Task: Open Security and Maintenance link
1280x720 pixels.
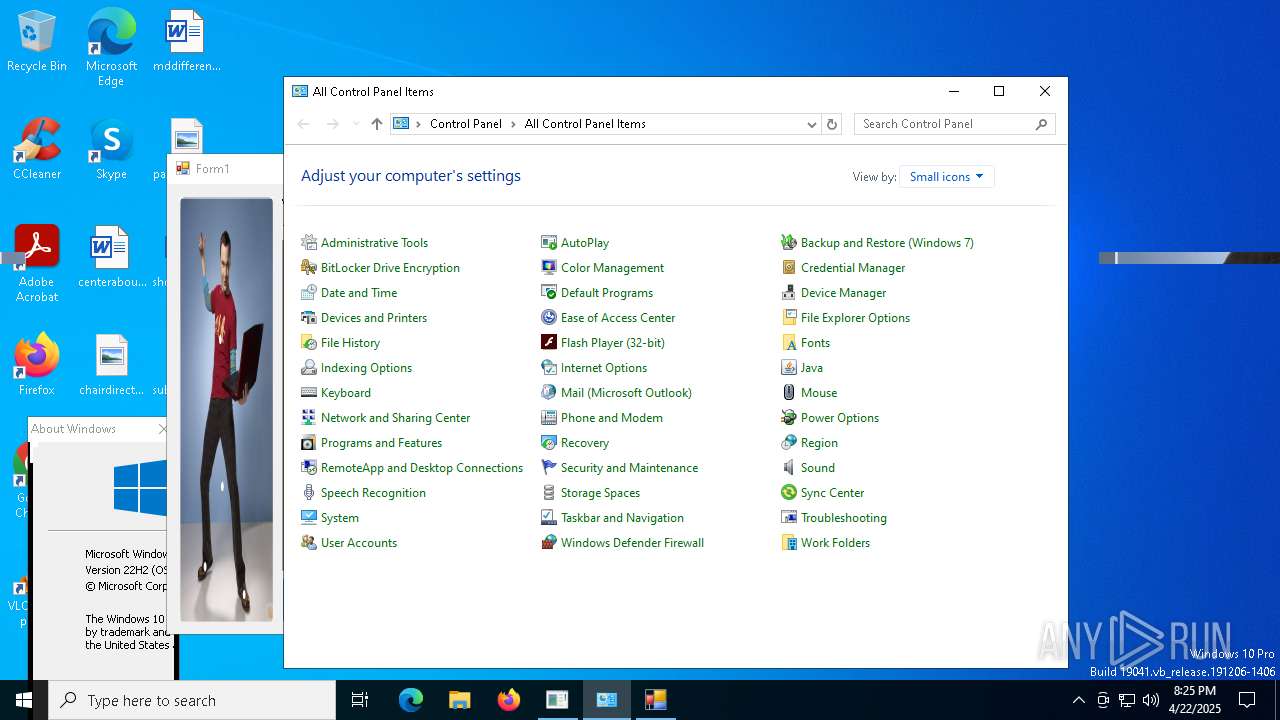Action: (630, 468)
